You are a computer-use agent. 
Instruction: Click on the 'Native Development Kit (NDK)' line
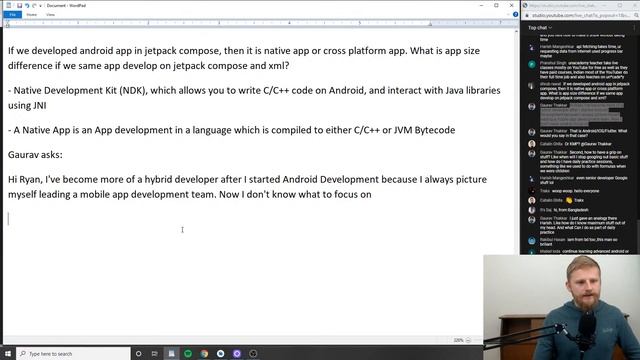coord(254,98)
